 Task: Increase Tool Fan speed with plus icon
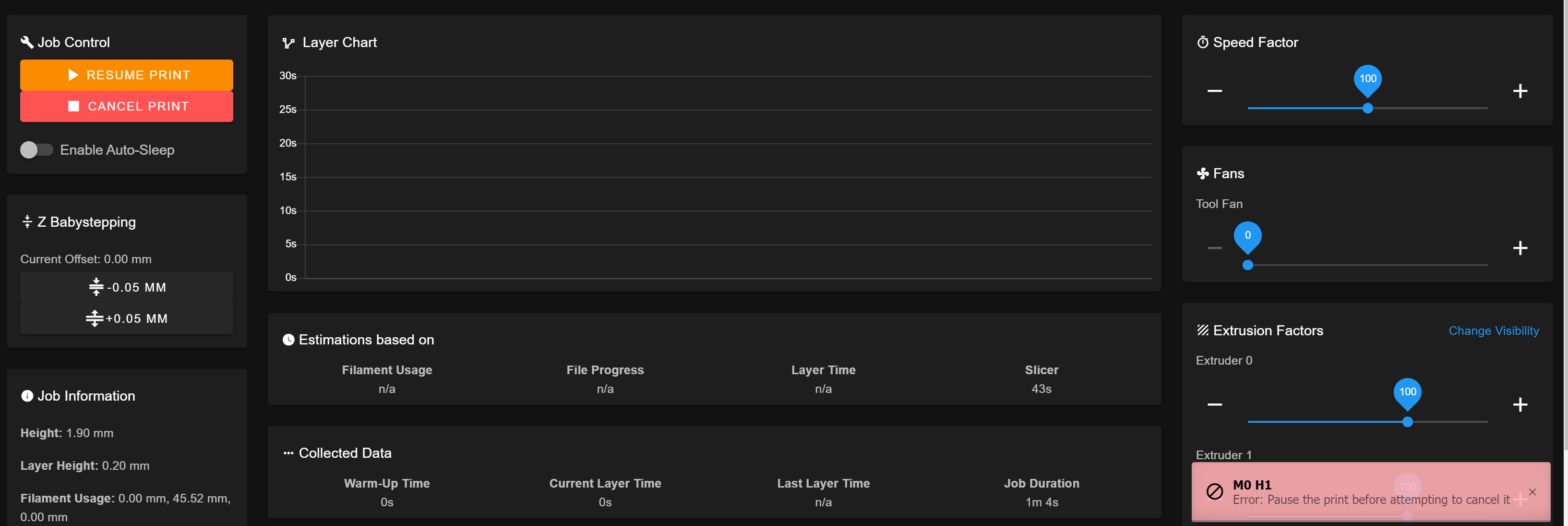(x=1520, y=248)
